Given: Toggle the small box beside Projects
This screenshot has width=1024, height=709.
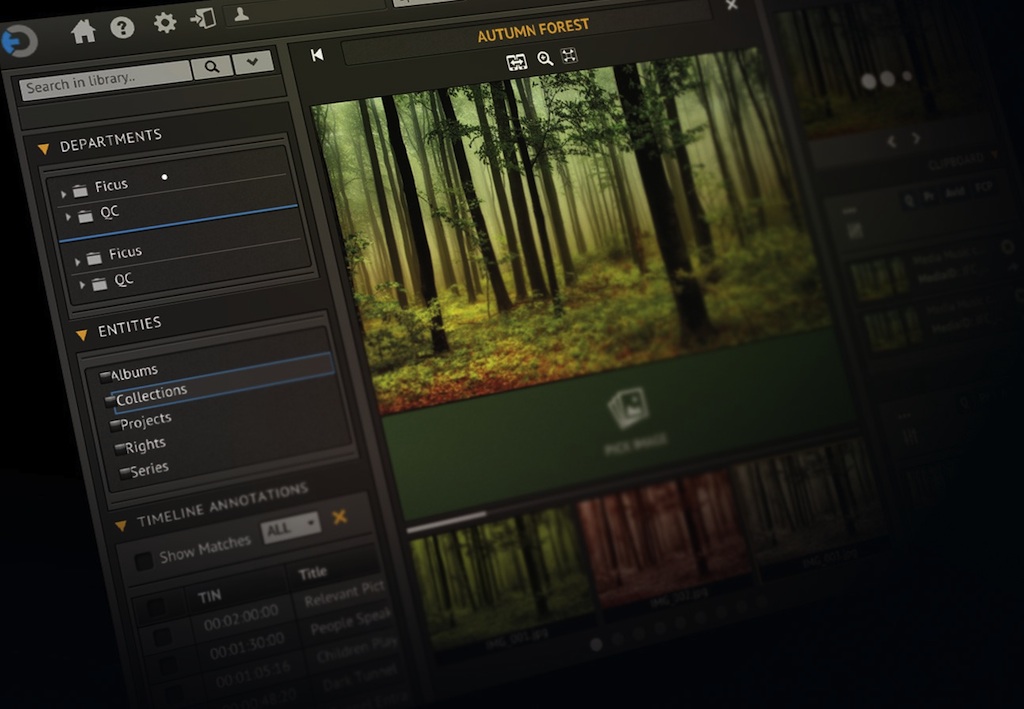Looking at the screenshot, I should pyautogui.click(x=115, y=425).
